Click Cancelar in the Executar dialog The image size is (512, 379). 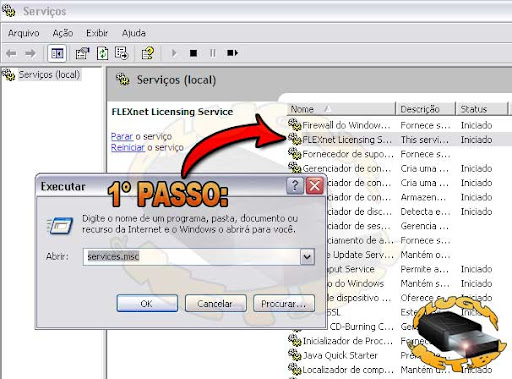coord(215,303)
